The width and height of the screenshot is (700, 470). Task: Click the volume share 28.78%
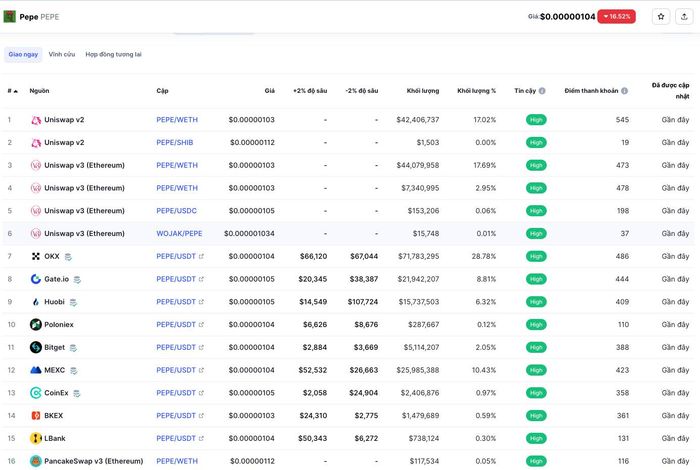[x=484, y=256]
